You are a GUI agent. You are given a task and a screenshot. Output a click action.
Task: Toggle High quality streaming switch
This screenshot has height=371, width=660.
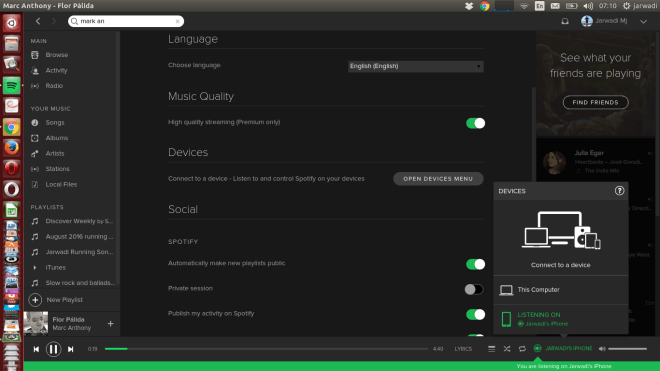475,123
